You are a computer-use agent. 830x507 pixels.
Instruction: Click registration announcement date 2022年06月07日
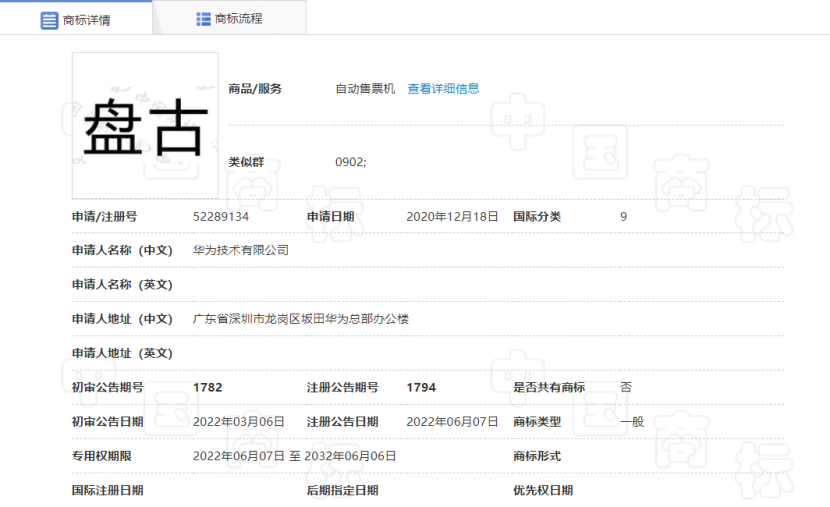click(x=452, y=422)
